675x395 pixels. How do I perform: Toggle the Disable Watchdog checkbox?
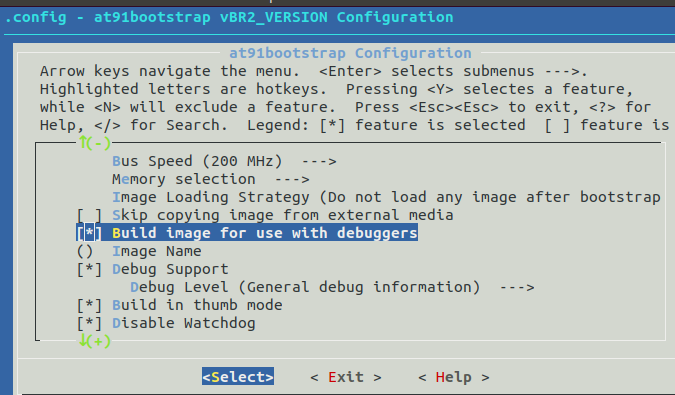[89, 324]
